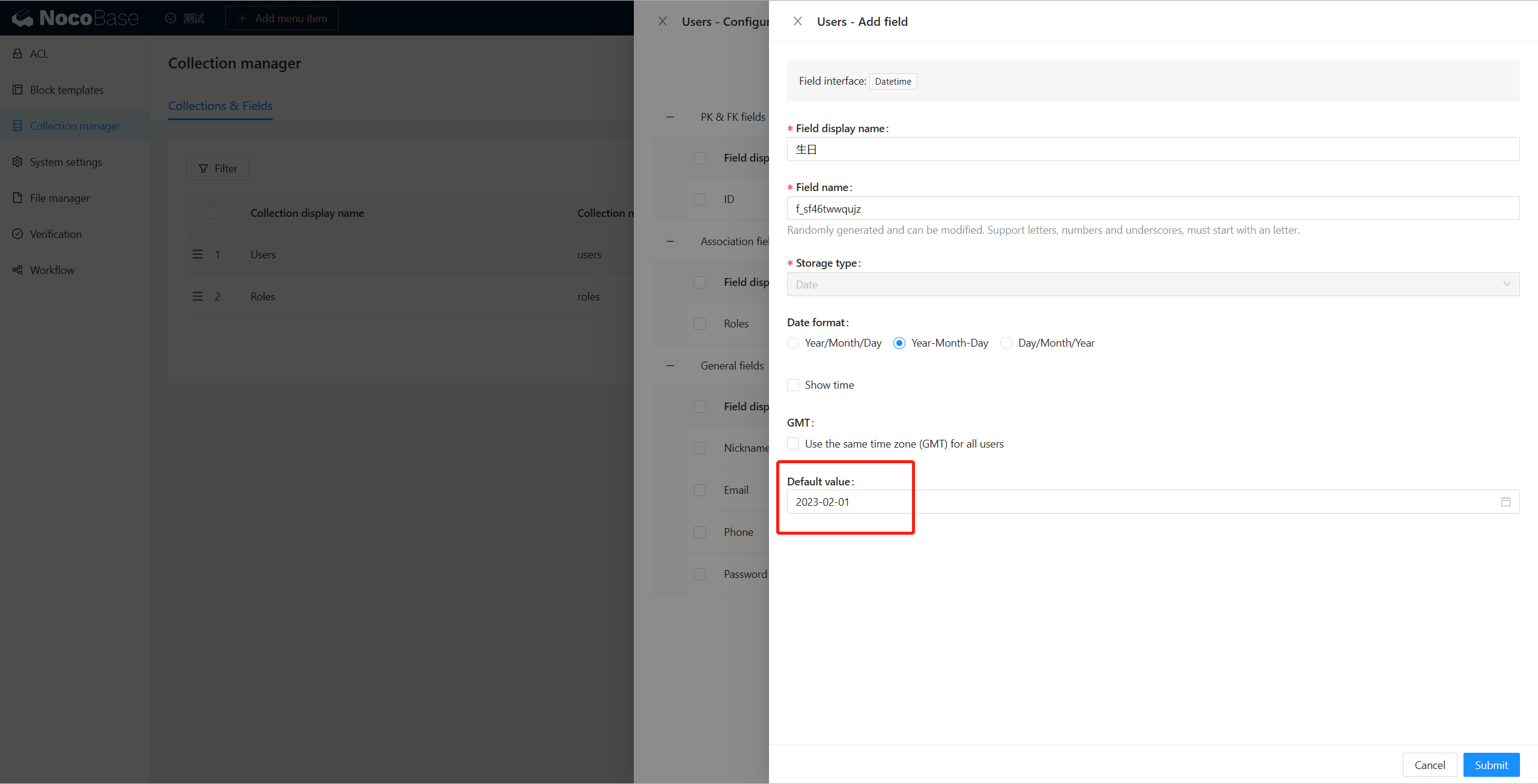Collapse the PK & FK fields group

670,117
